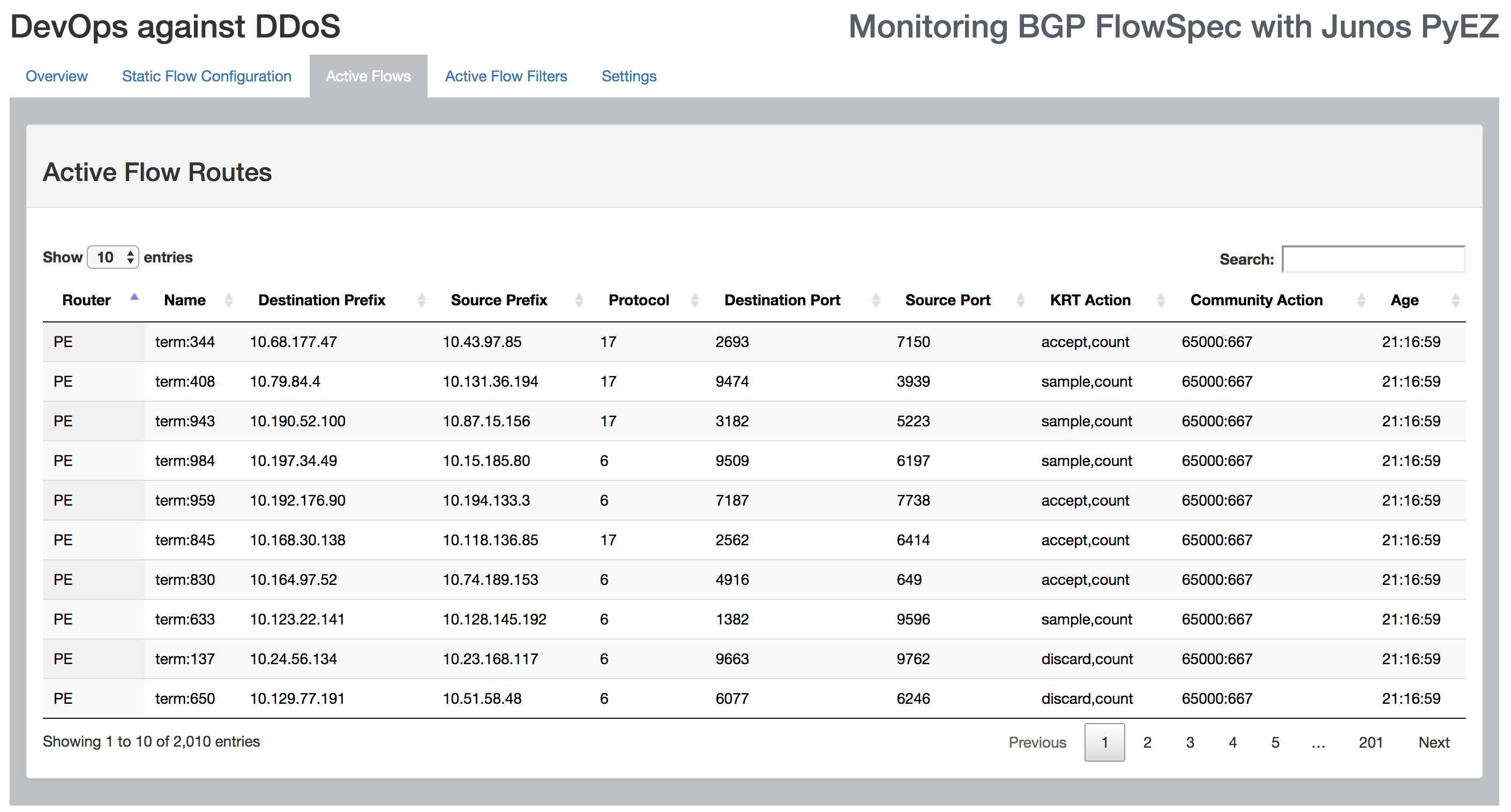
Task: Sort by Community Action icon
Action: point(1362,301)
